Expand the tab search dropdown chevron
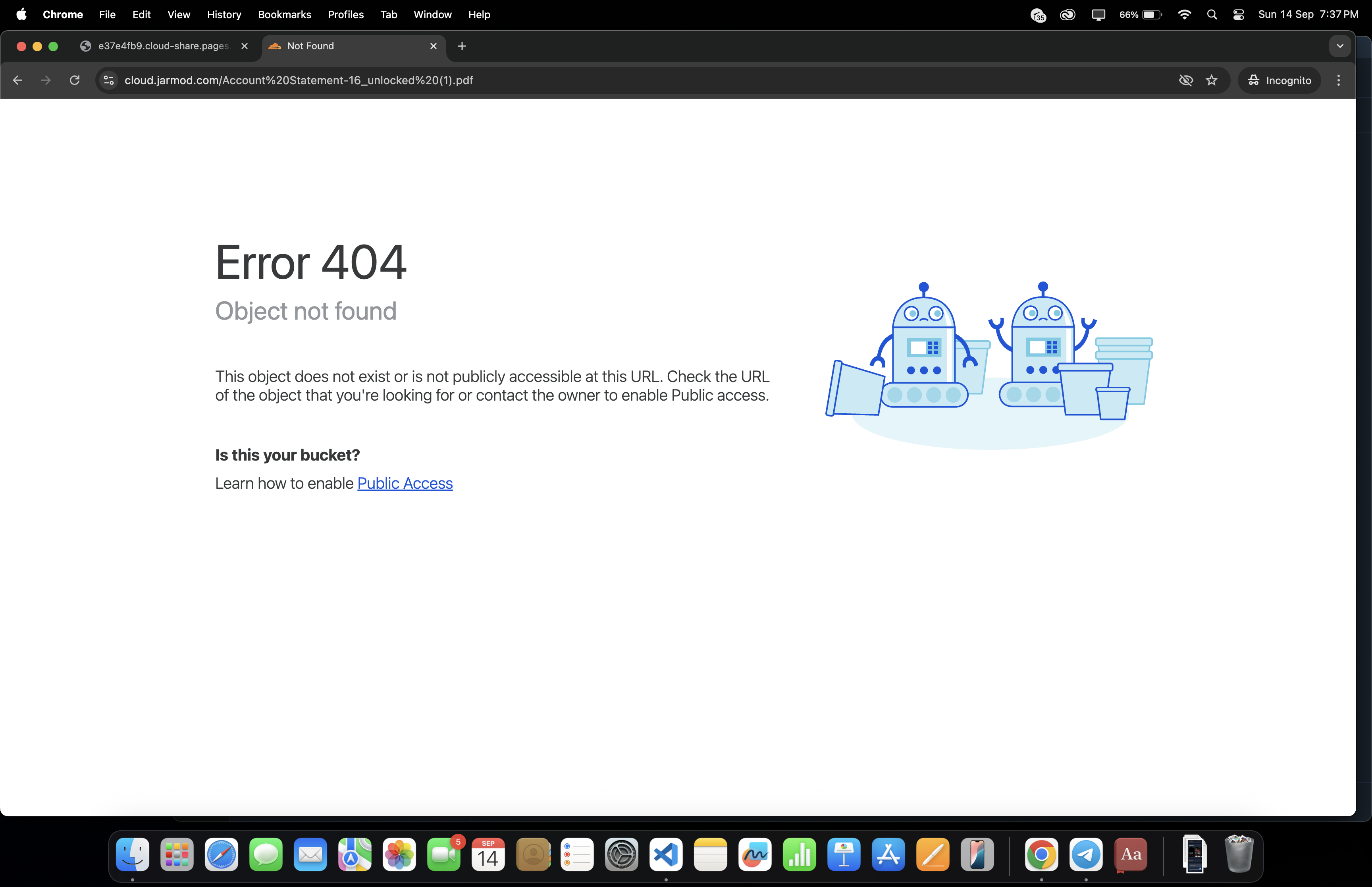Viewport: 1372px width, 887px height. point(1340,46)
